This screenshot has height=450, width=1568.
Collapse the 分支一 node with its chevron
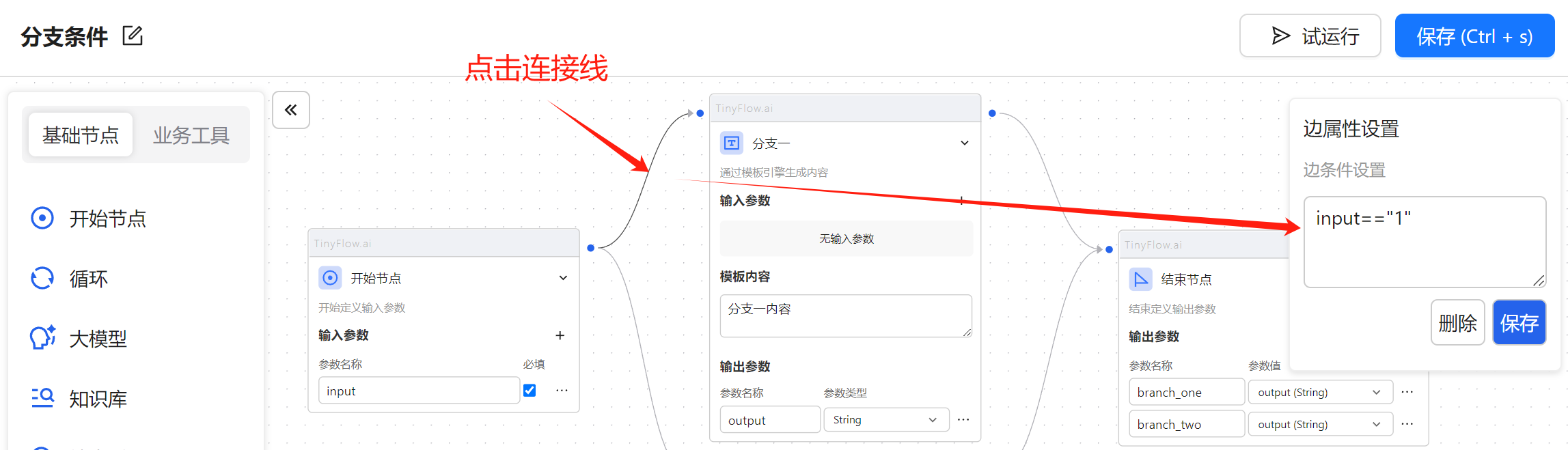(x=964, y=143)
